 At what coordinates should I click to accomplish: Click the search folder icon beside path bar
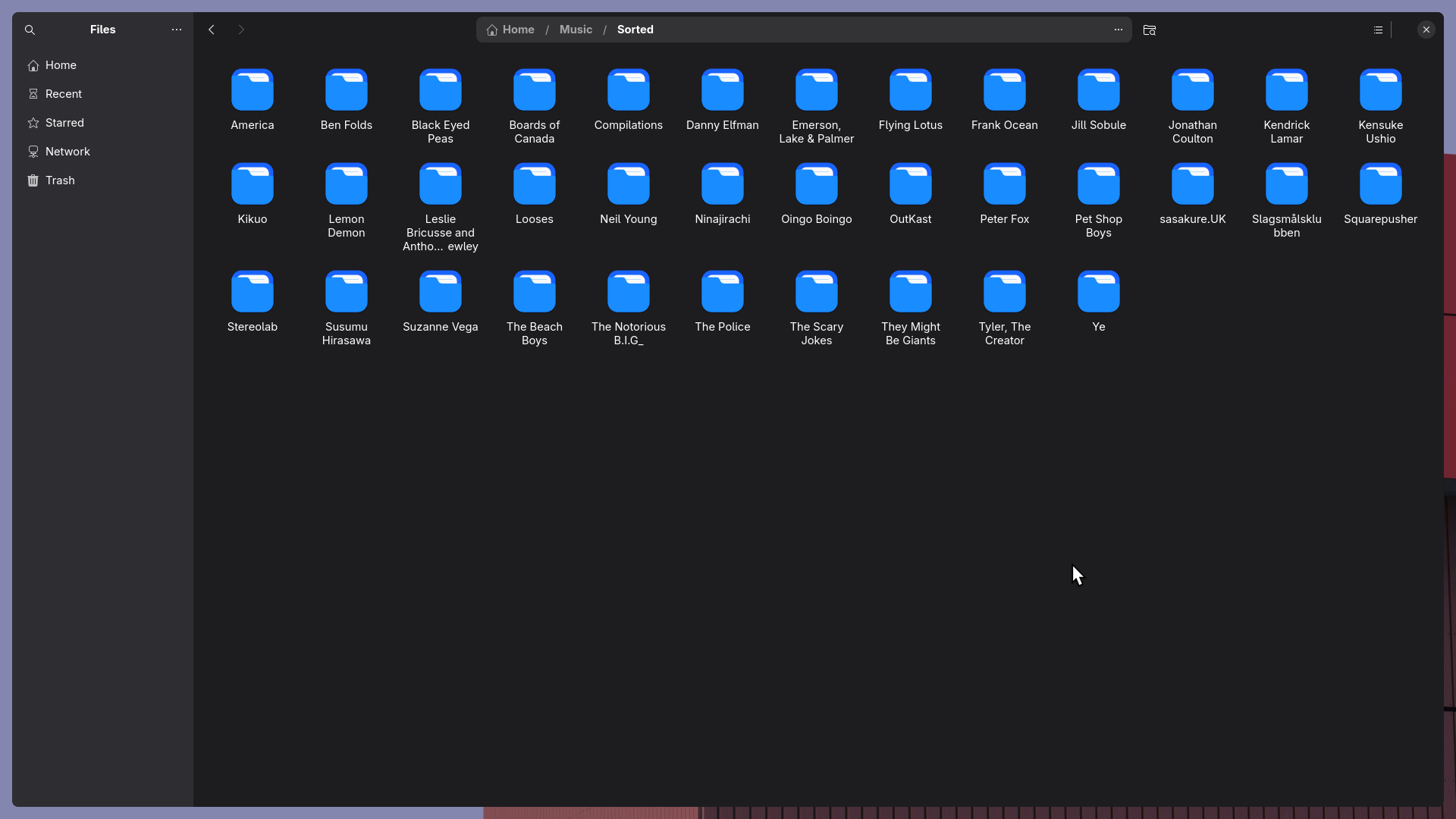point(1150,30)
